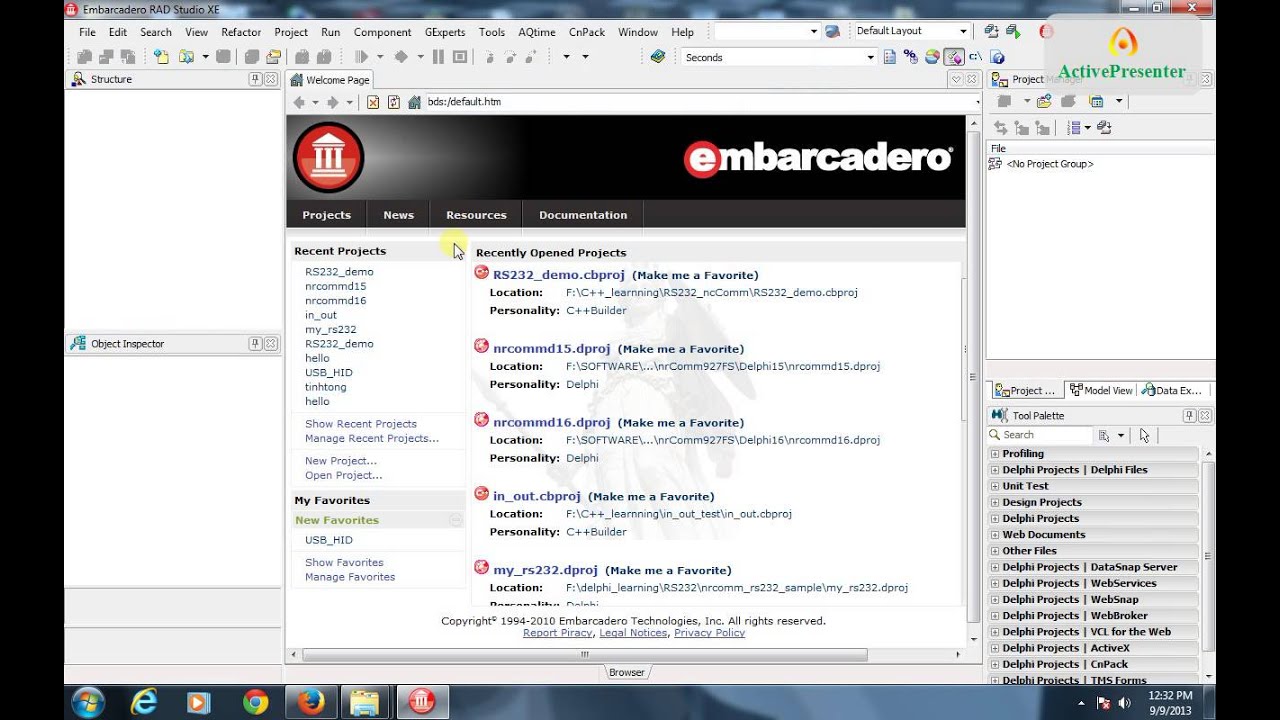Open the nrcommd15.dproj project link

point(551,349)
